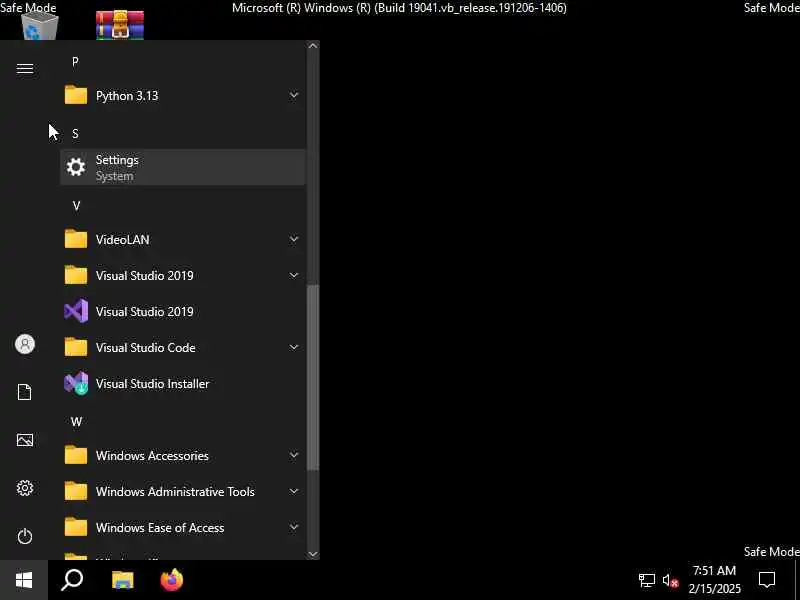Click the Show desktop sliver
This screenshot has height=600, width=800.
797,580
